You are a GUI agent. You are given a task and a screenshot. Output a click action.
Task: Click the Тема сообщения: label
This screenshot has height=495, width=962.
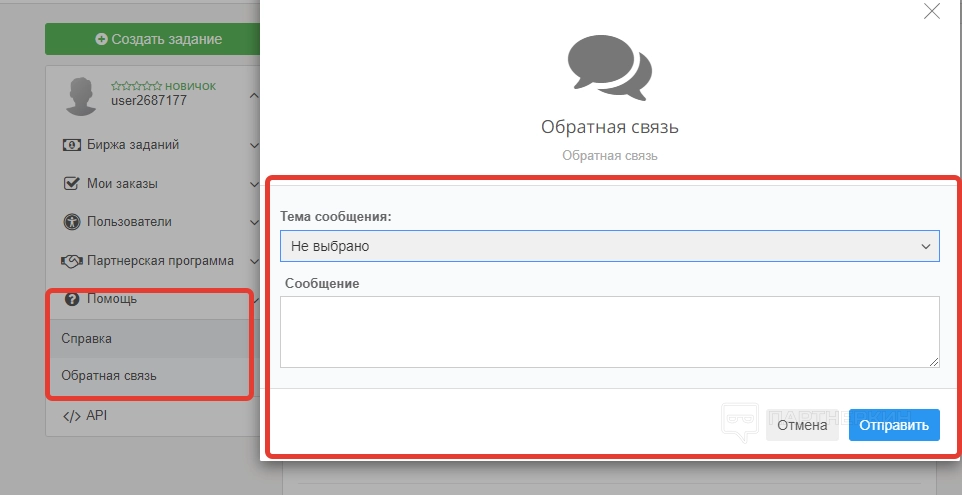pyautogui.click(x=336, y=217)
